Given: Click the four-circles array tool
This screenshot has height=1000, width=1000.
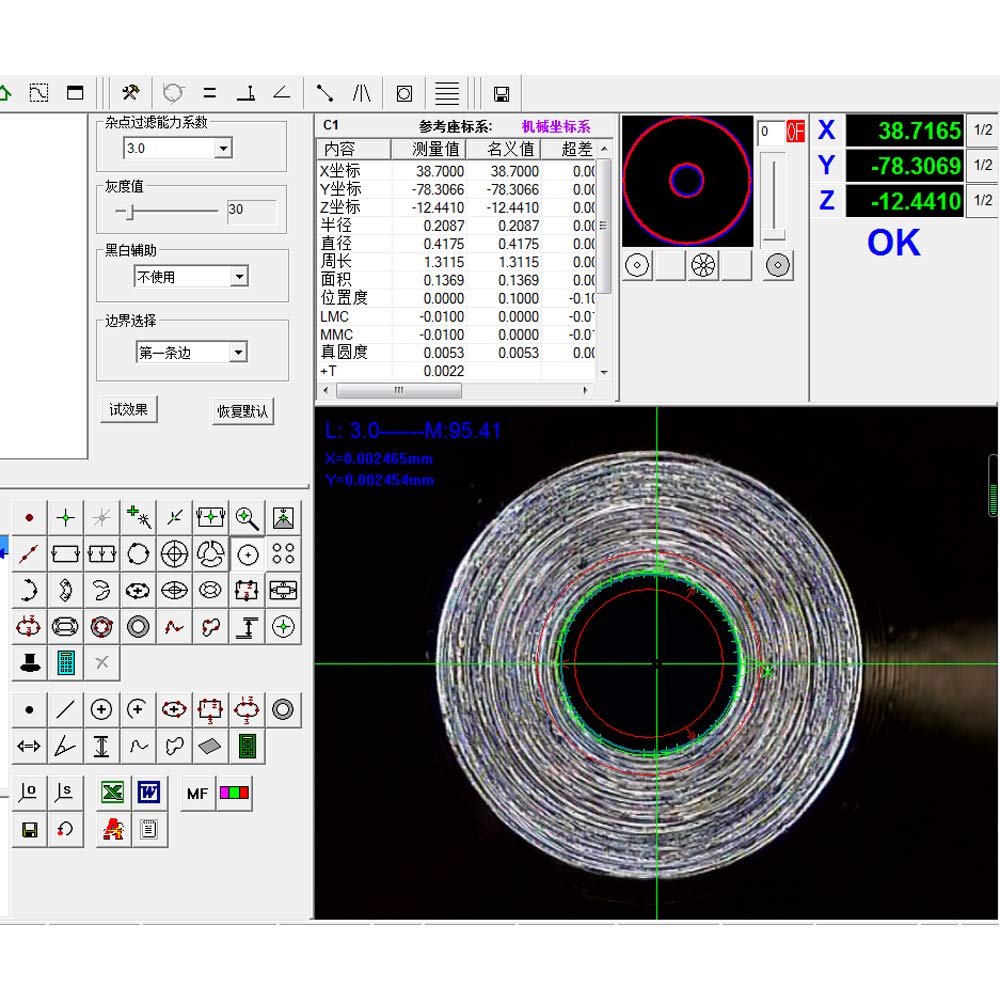Looking at the screenshot, I should click(283, 554).
